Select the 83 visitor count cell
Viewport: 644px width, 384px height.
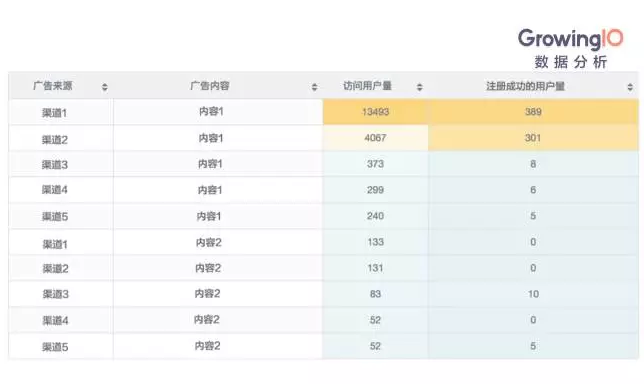click(x=375, y=294)
